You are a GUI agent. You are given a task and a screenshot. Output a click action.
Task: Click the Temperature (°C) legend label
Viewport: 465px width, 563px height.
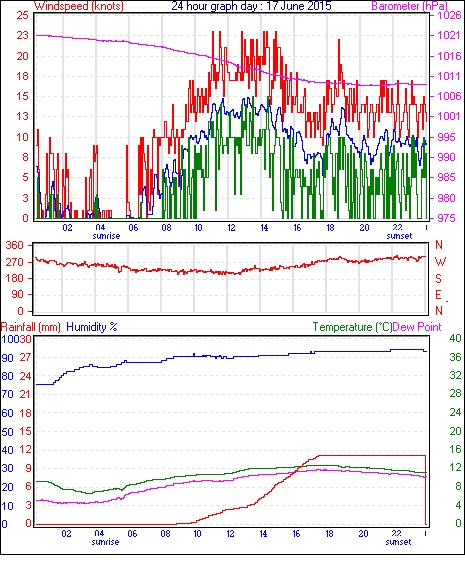[352, 327]
